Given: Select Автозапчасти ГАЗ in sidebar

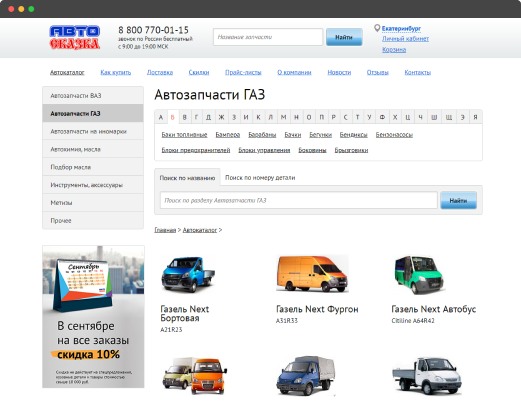Looking at the screenshot, I should tap(93, 114).
